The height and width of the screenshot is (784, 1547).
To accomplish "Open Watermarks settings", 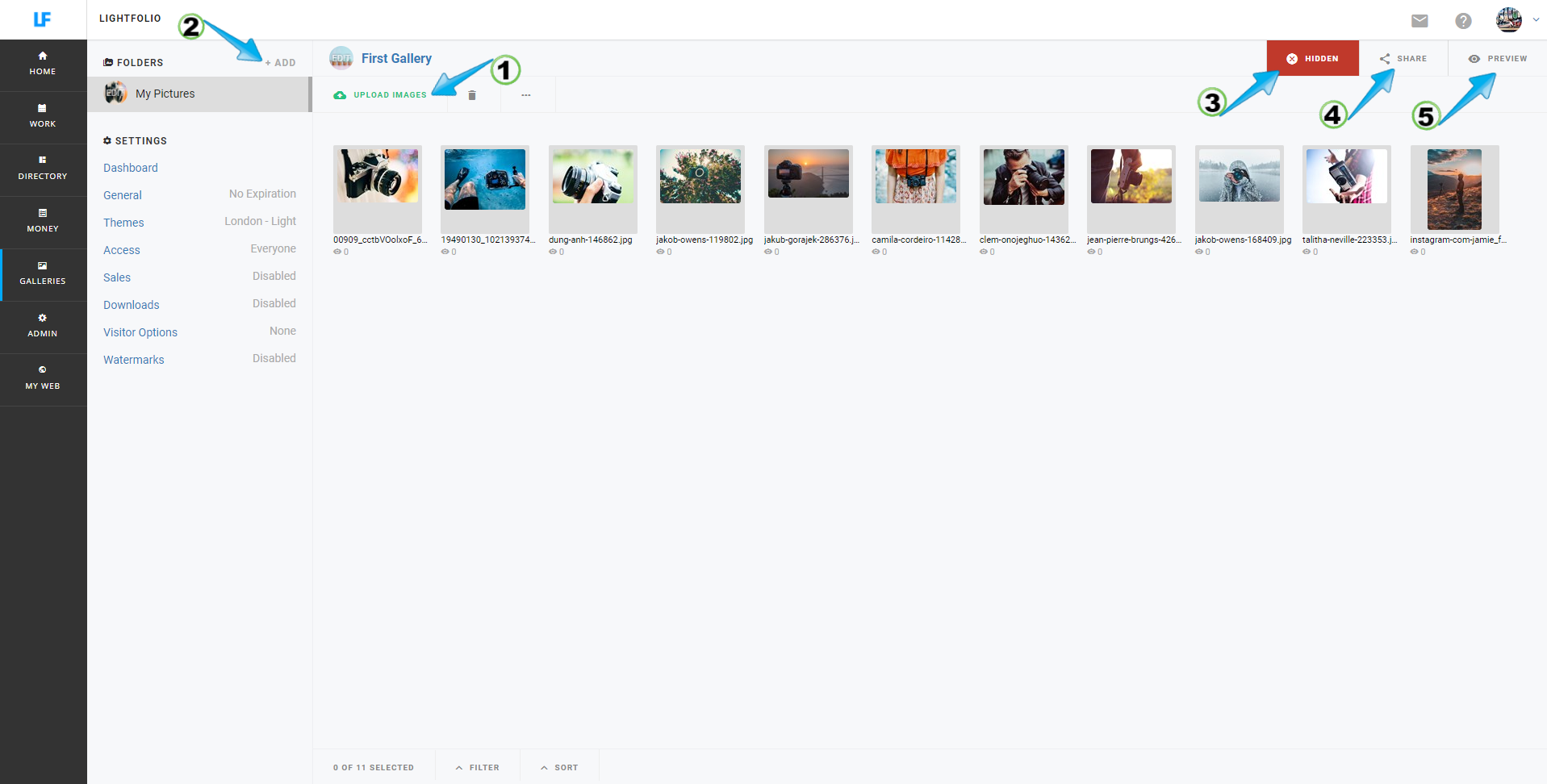I will tap(134, 360).
